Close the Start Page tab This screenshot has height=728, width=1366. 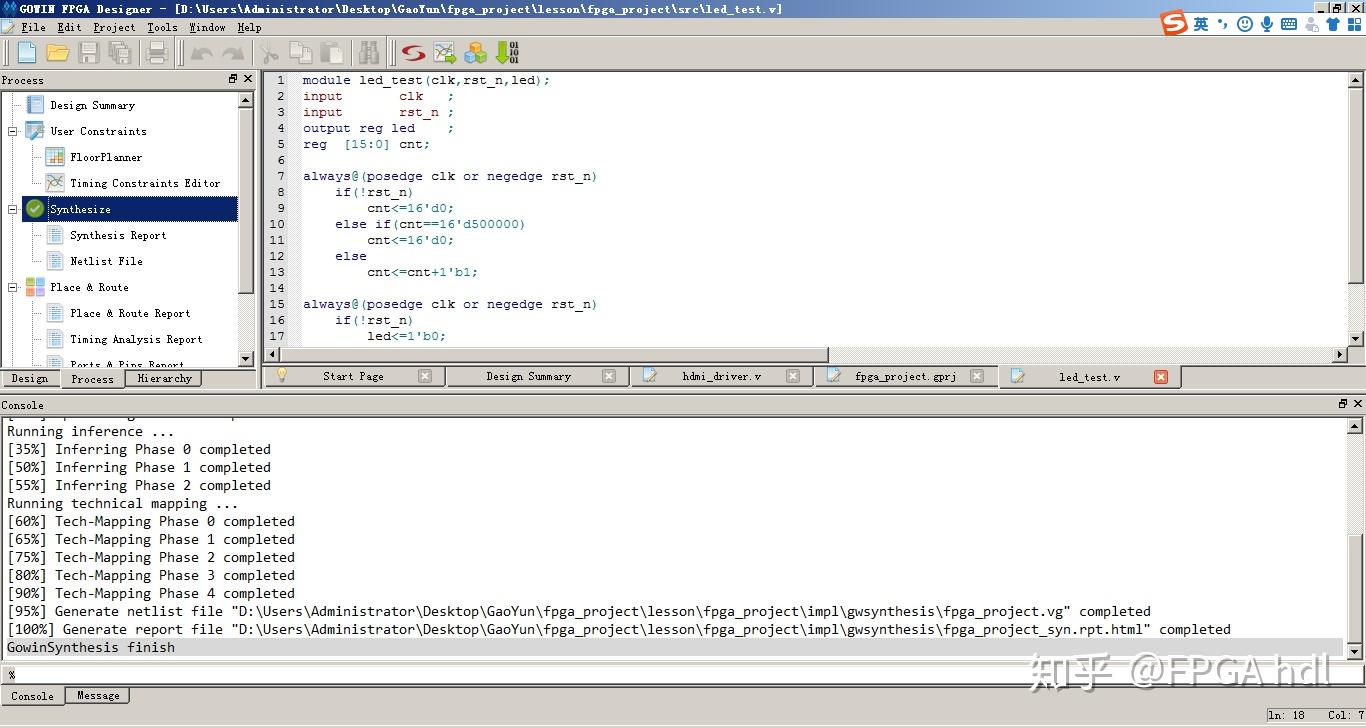click(425, 377)
